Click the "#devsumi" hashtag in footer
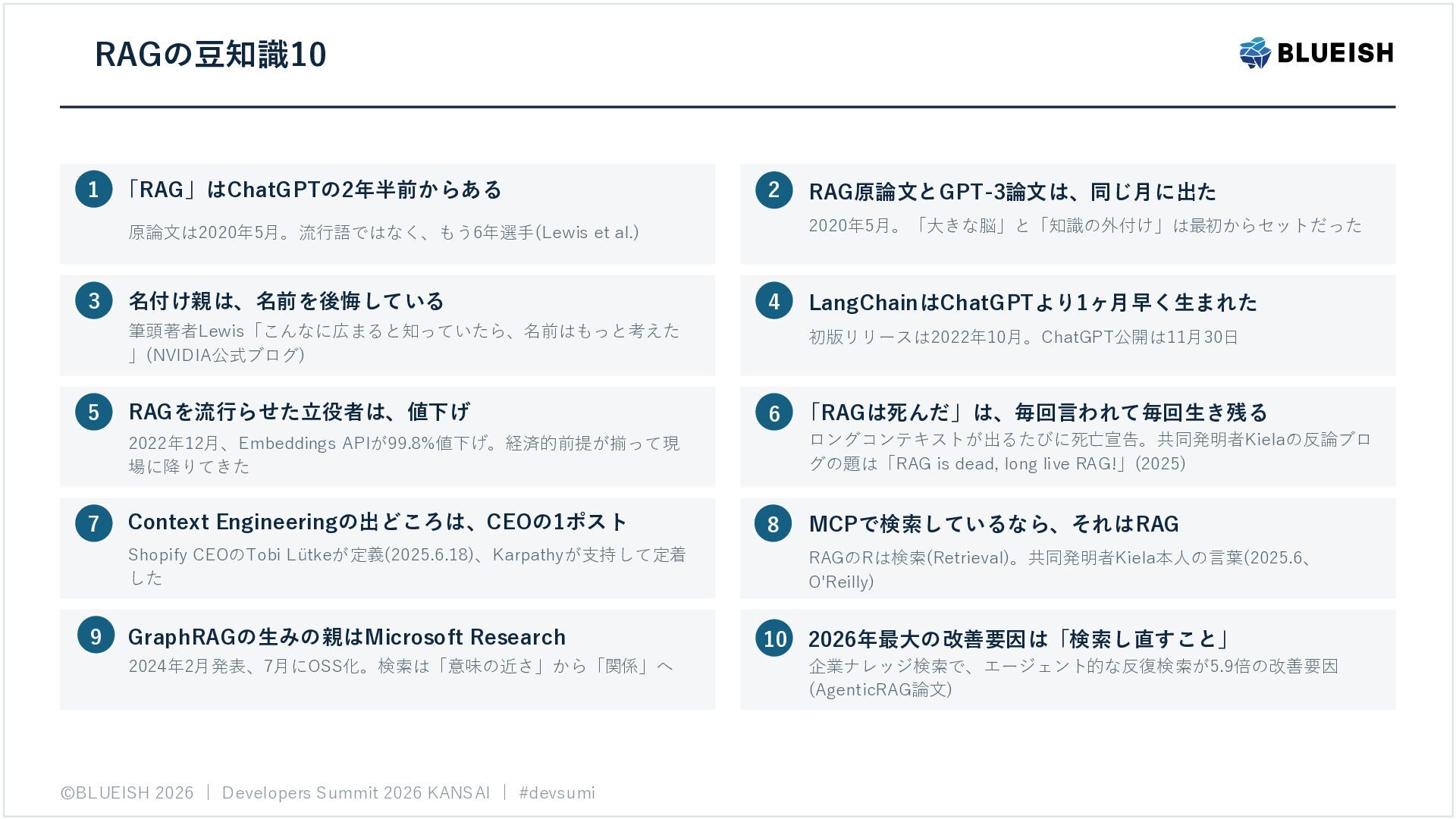The height and width of the screenshot is (819, 1456). coord(557,792)
